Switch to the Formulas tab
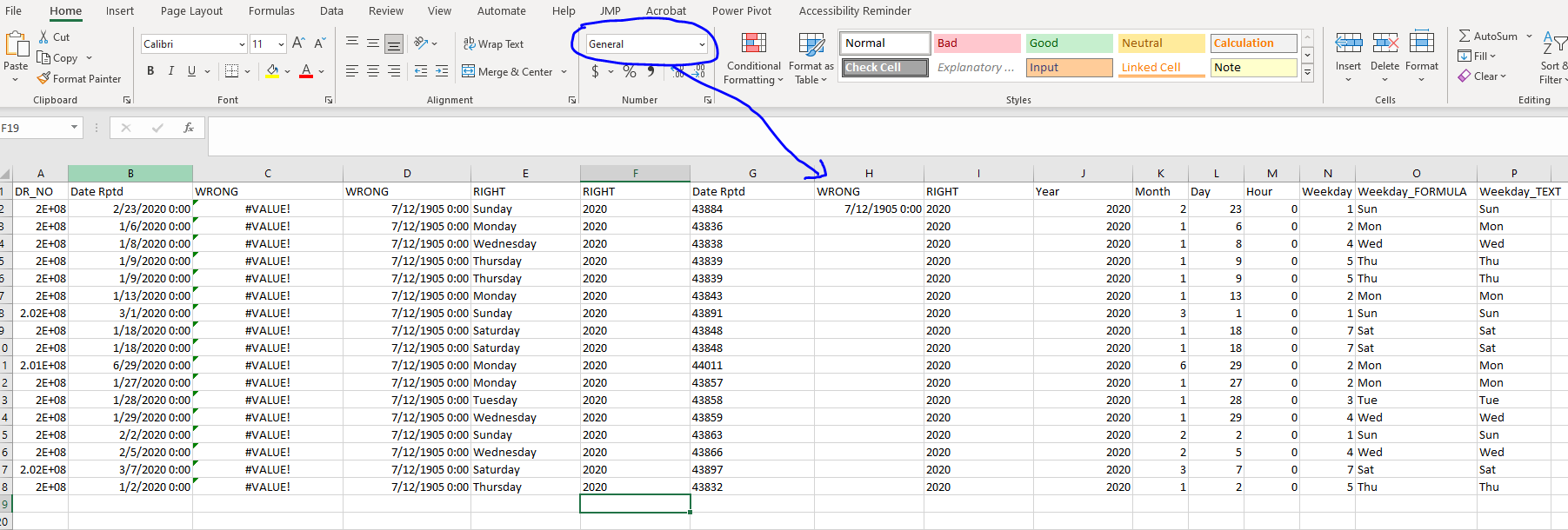The width and height of the screenshot is (1568, 530). (x=271, y=11)
